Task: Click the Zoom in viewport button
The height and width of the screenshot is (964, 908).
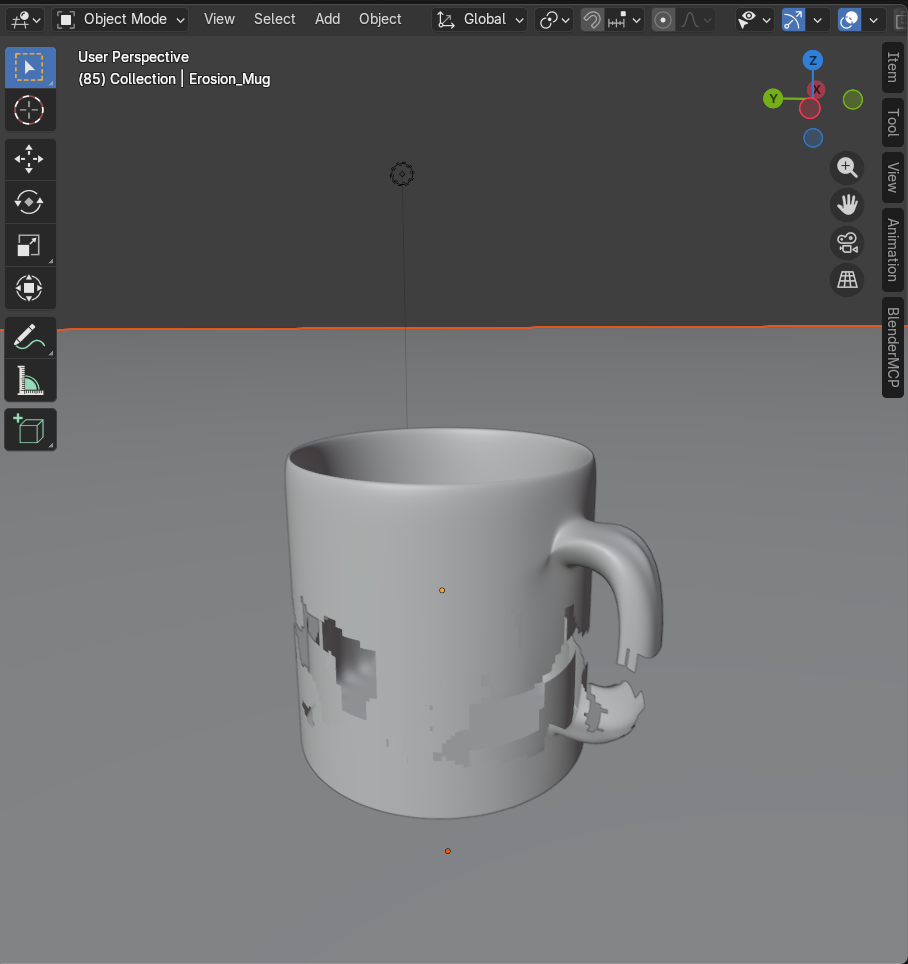Action: pyautogui.click(x=847, y=167)
